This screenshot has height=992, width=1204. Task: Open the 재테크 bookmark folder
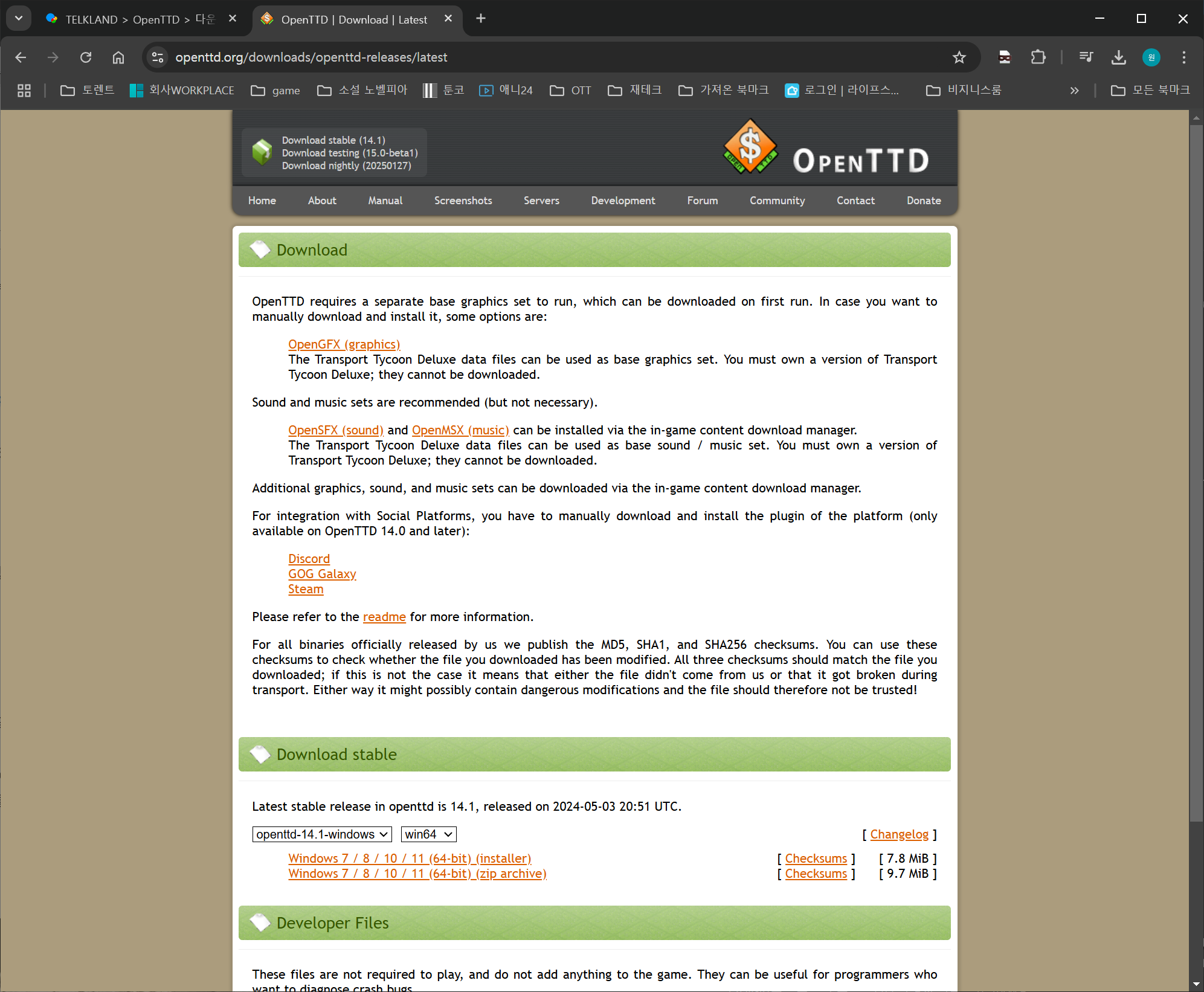point(635,91)
